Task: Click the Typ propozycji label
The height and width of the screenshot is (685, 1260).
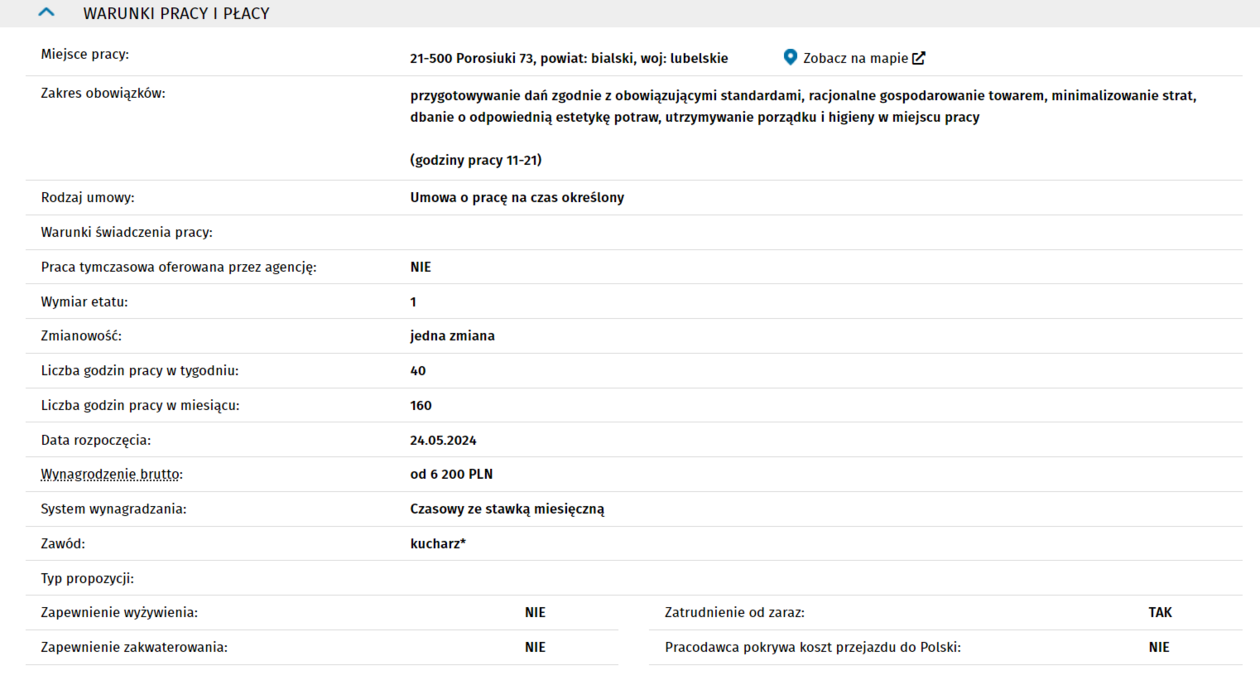Action: (x=87, y=578)
